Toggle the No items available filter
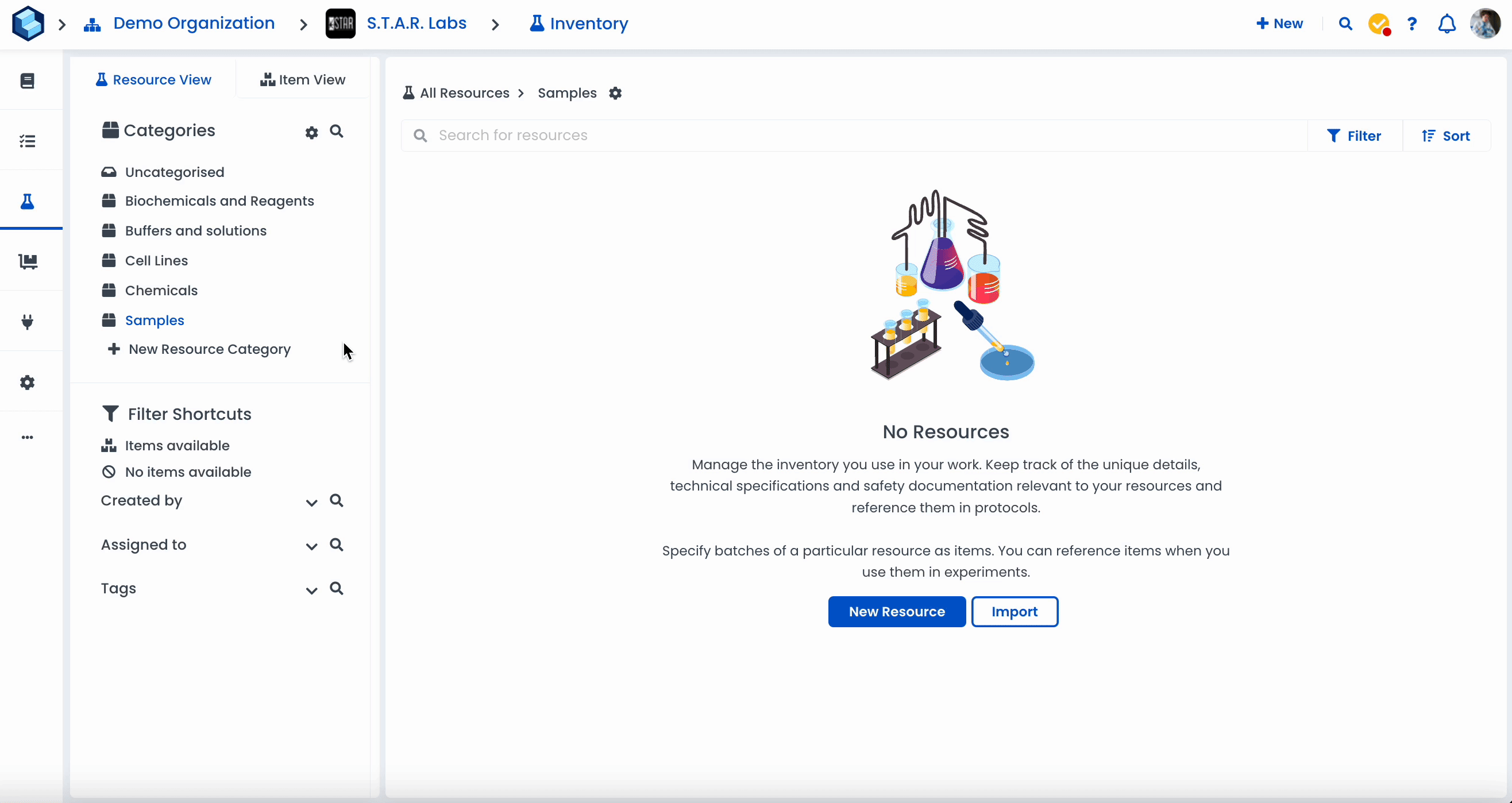Screen dimensions: 1512x803 [x=187, y=472]
